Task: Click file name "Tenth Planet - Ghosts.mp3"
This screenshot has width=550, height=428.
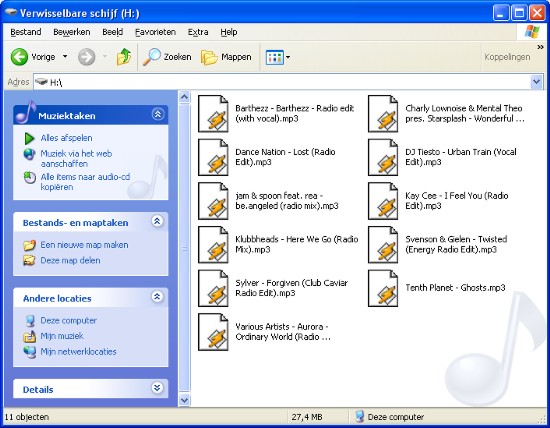Action: coord(455,288)
